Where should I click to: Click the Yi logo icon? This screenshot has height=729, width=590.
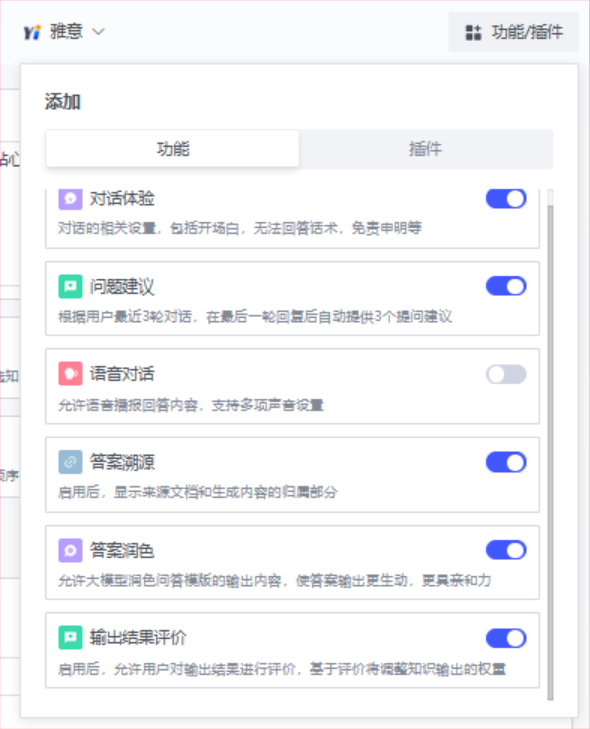click(32, 32)
